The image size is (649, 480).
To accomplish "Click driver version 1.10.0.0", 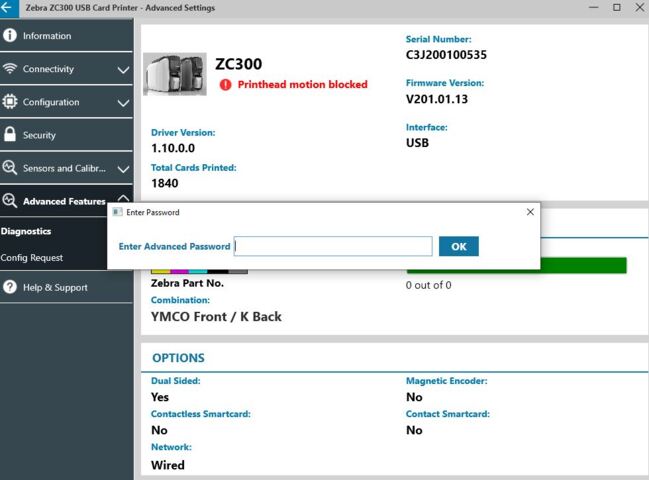I will tap(173, 148).
